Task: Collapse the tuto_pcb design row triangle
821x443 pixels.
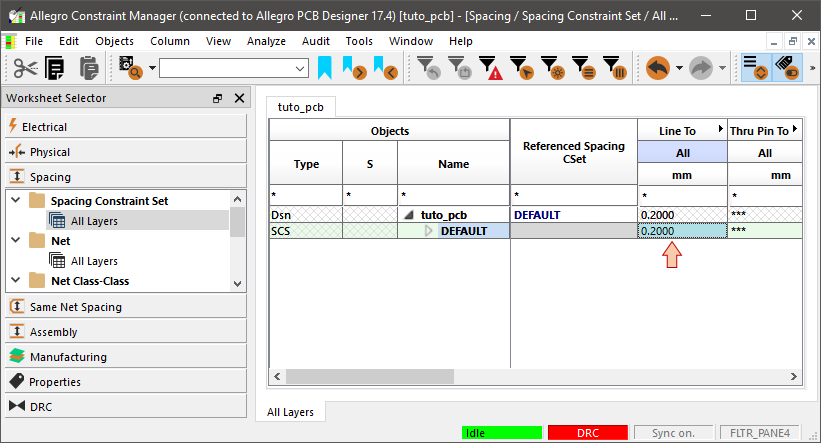Action: (409, 215)
